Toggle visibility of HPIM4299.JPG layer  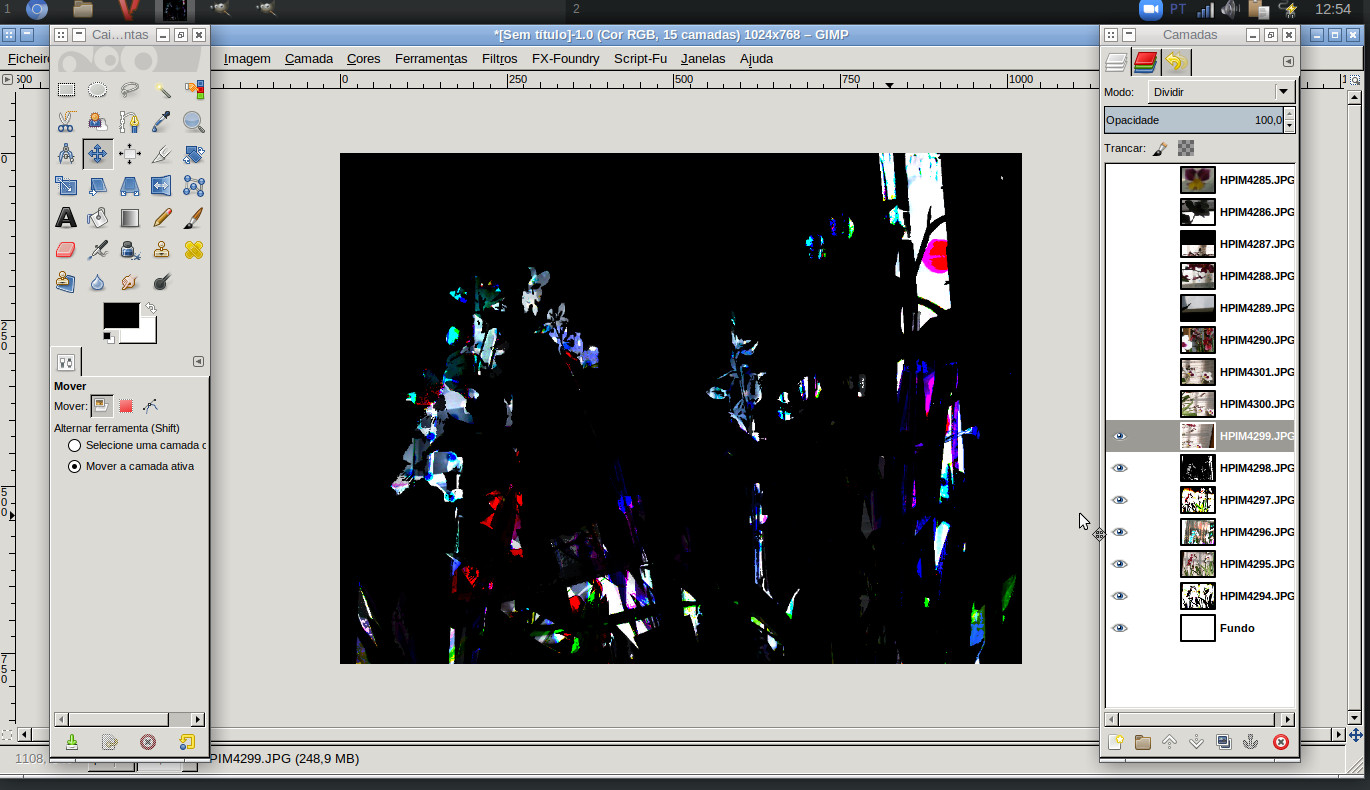click(1120, 436)
